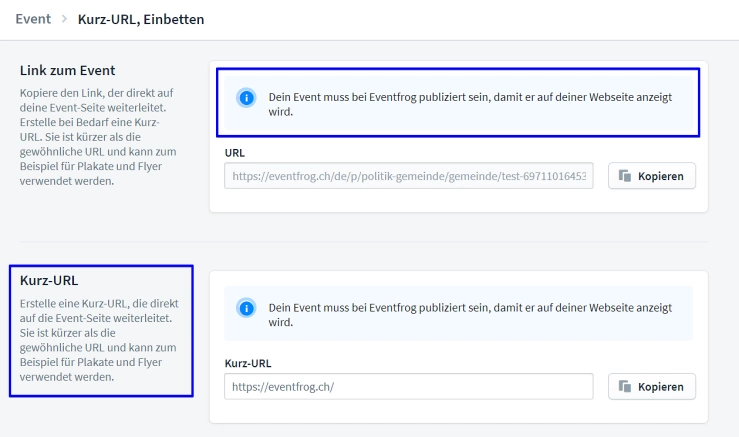Image resolution: width=739 pixels, height=437 pixels.
Task: Click the top publish notice text
Action: [x=470, y=104]
